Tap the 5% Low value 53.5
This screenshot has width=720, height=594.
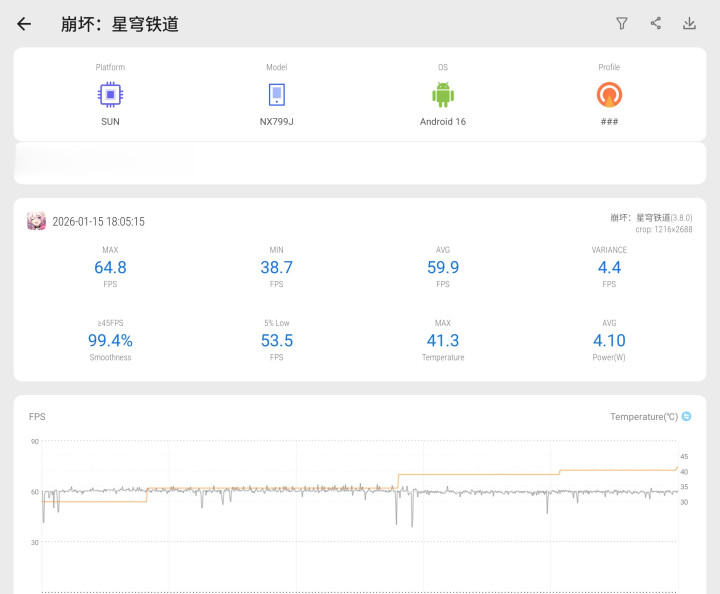[276, 340]
